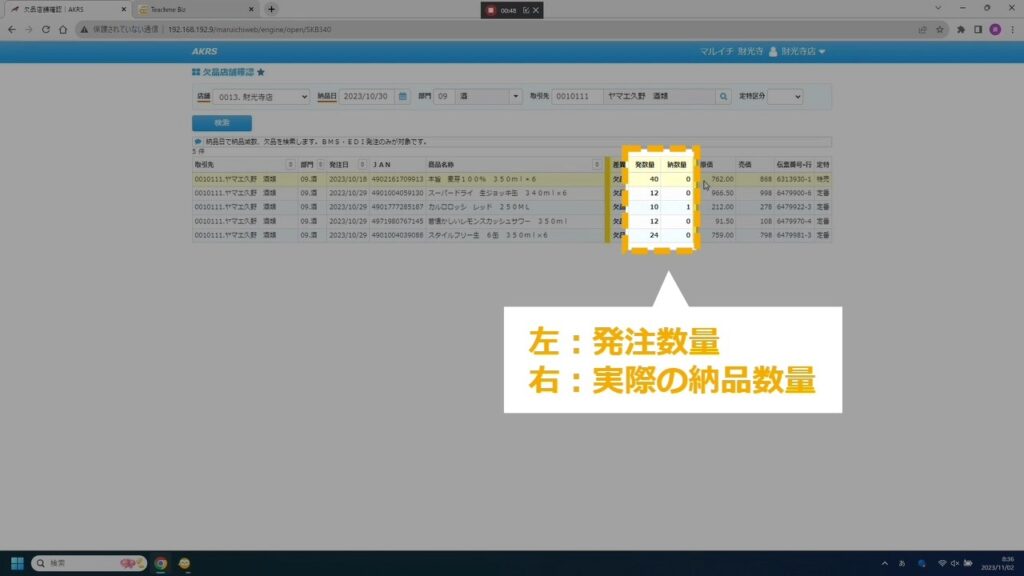1024x576 pixels.
Task: Open the 部門 department dropdown
Action: [x=516, y=97]
